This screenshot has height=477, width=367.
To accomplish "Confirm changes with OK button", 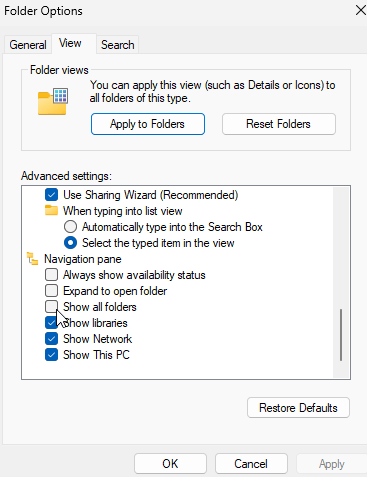I will click(x=170, y=464).
